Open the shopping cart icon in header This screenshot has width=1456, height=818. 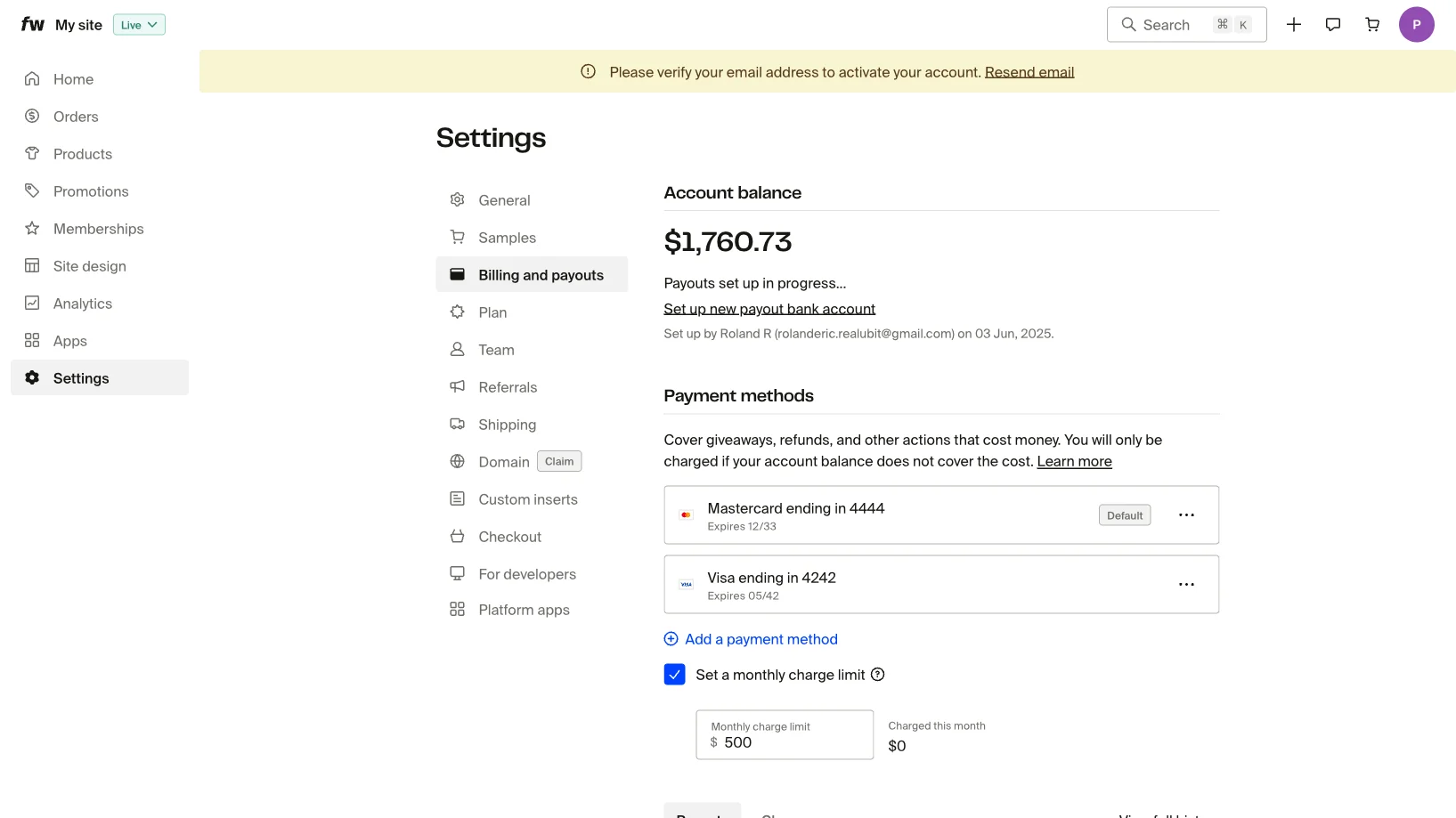[x=1372, y=25]
